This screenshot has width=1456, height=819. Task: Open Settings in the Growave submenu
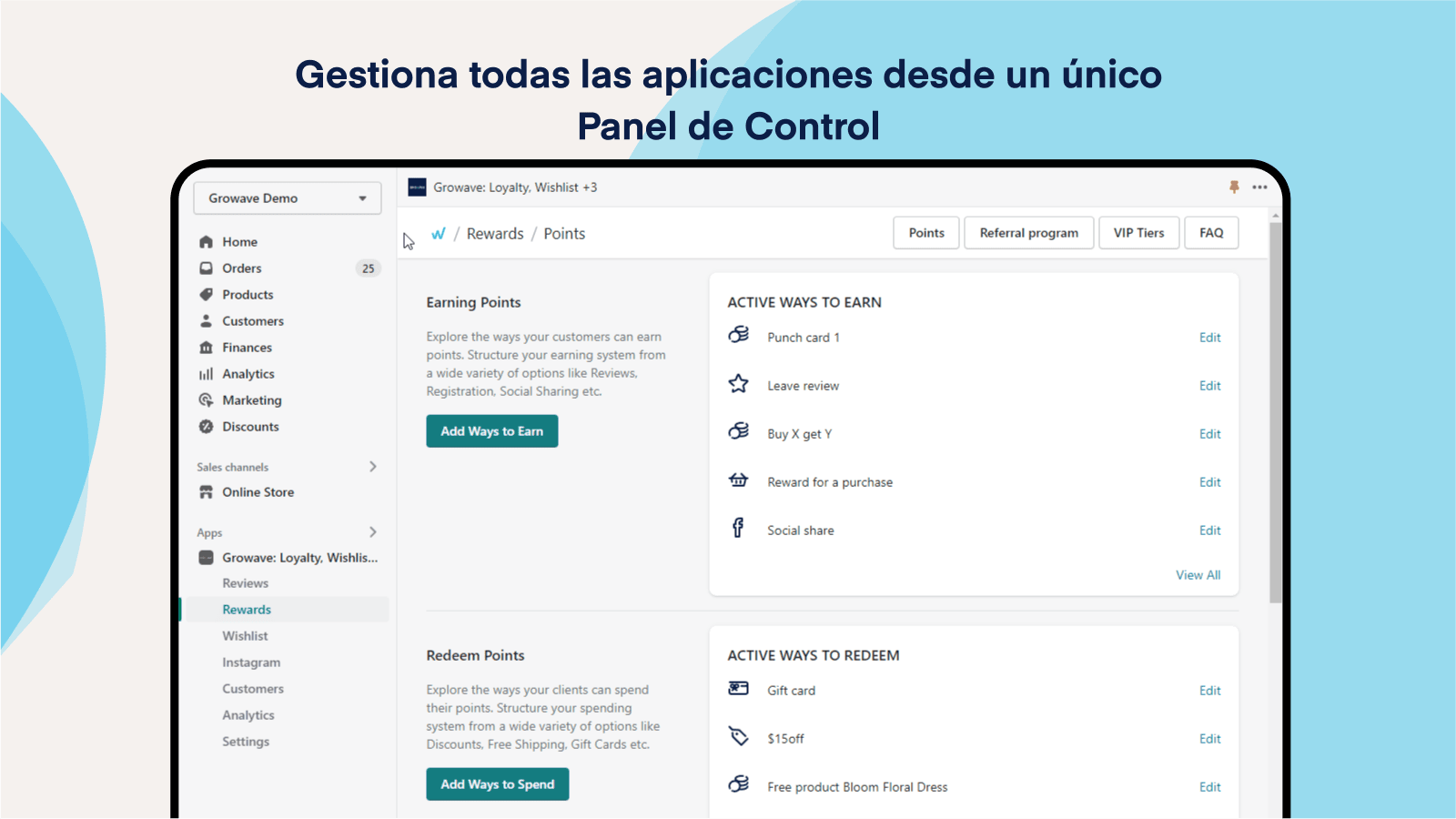[x=246, y=742]
